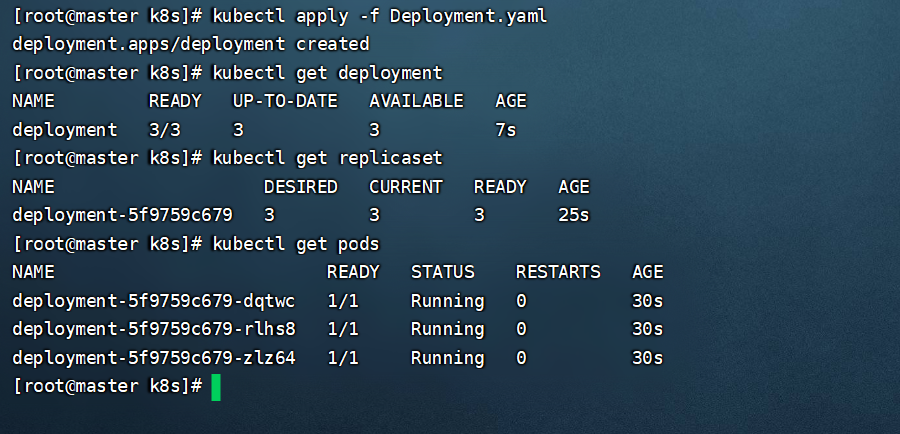
Task: Select replicaset name 'deployment-5f9759c679'
Action: pyautogui.click(x=122, y=215)
